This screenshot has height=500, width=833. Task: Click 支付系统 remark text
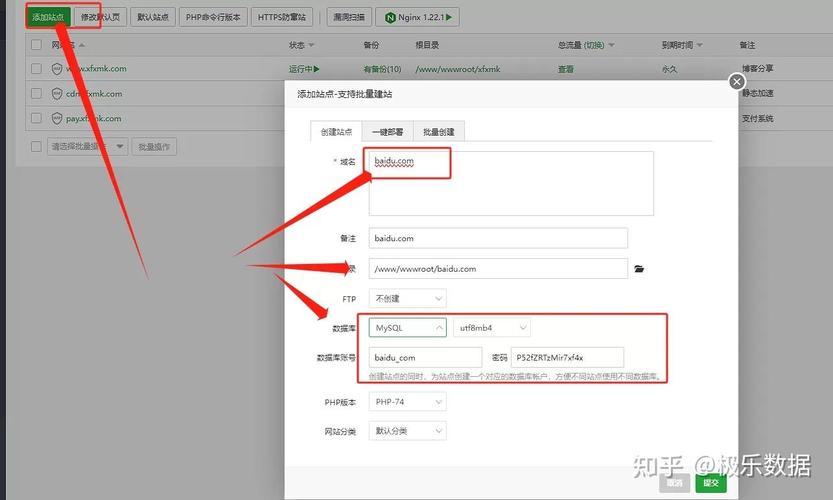[x=758, y=118]
